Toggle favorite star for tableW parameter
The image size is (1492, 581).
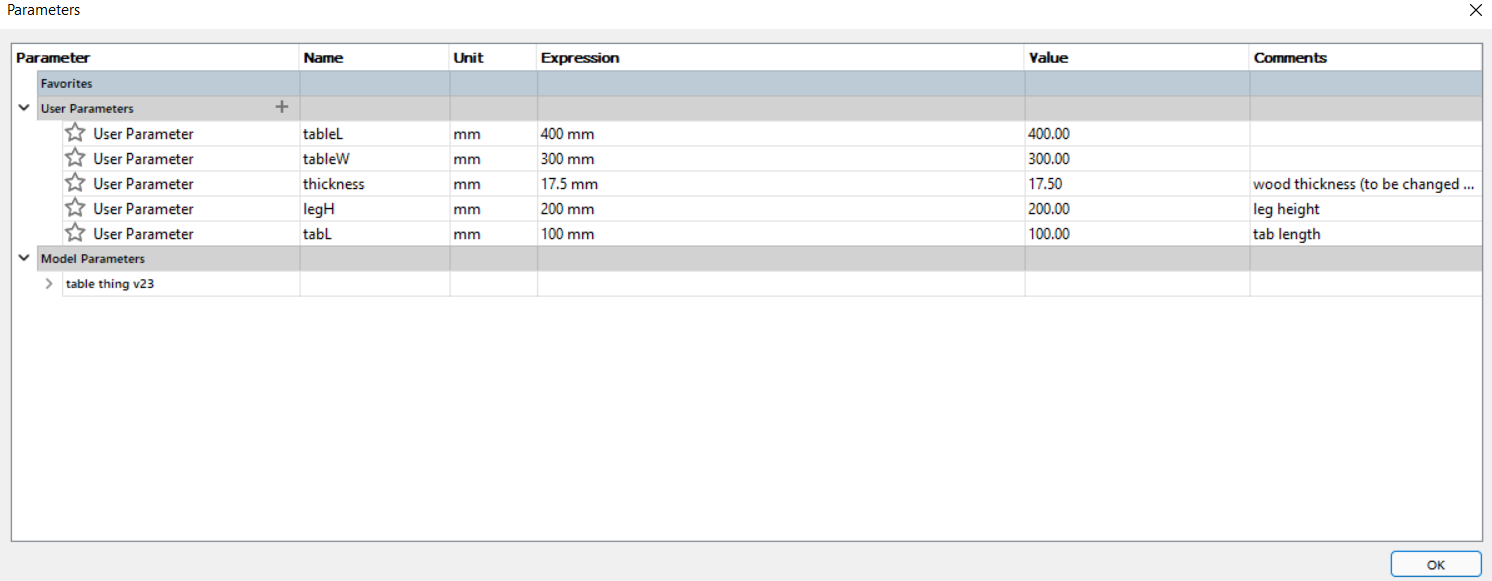click(75, 158)
